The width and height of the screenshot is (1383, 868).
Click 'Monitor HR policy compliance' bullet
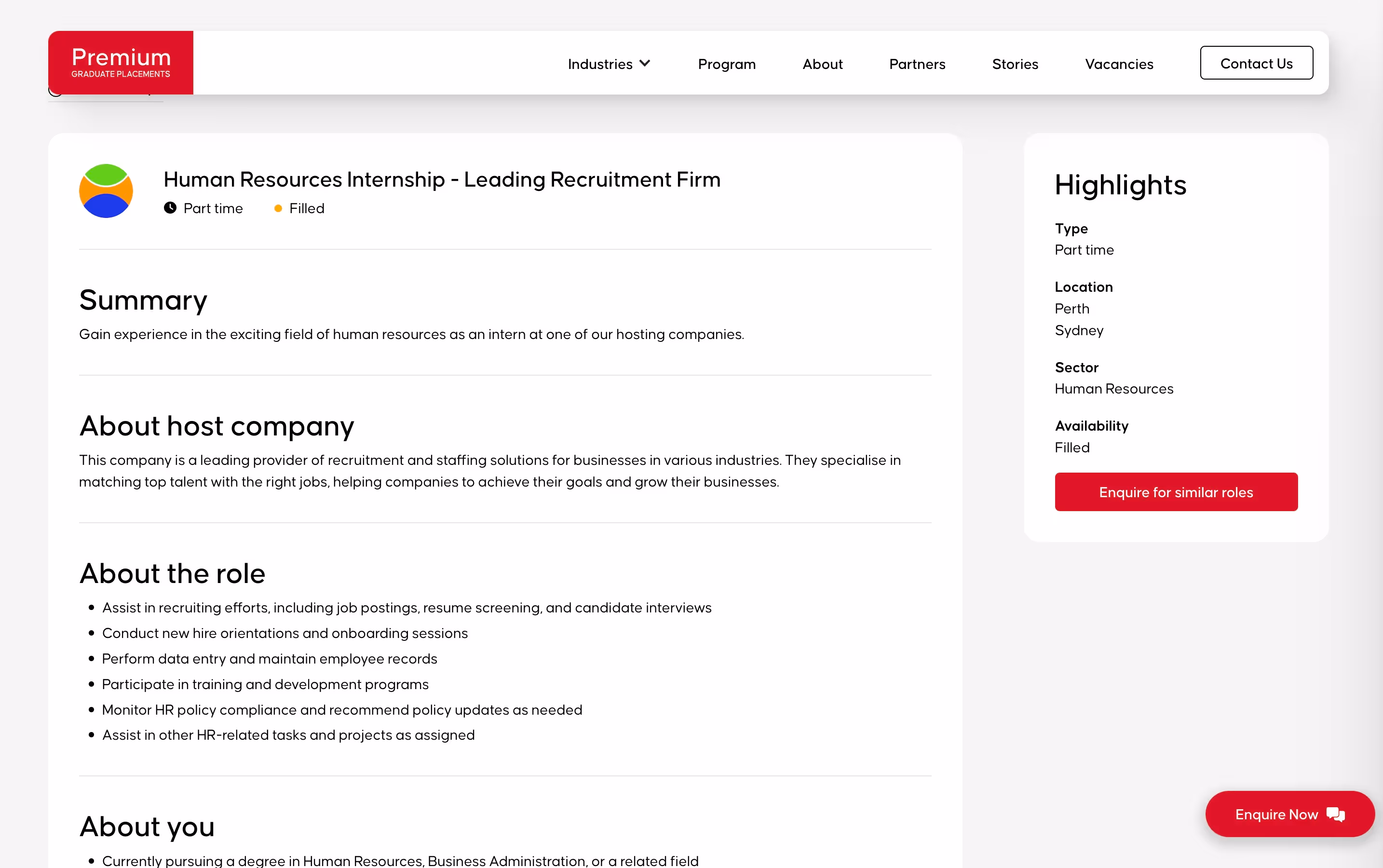342,709
